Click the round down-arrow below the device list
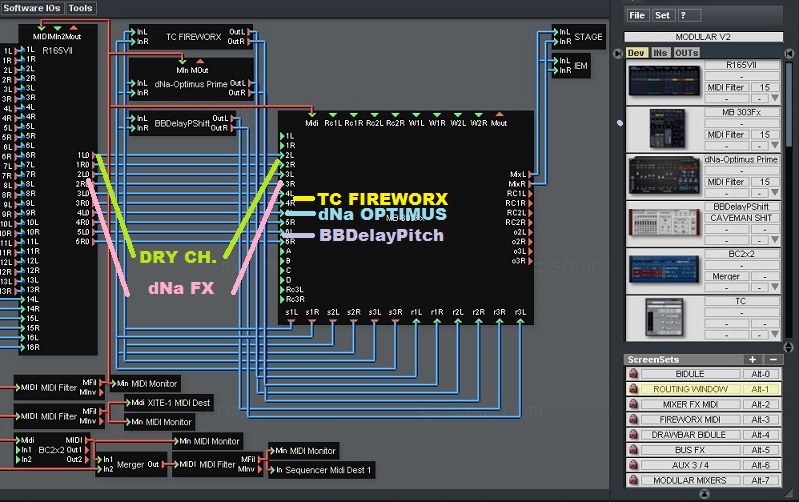 click(788, 347)
